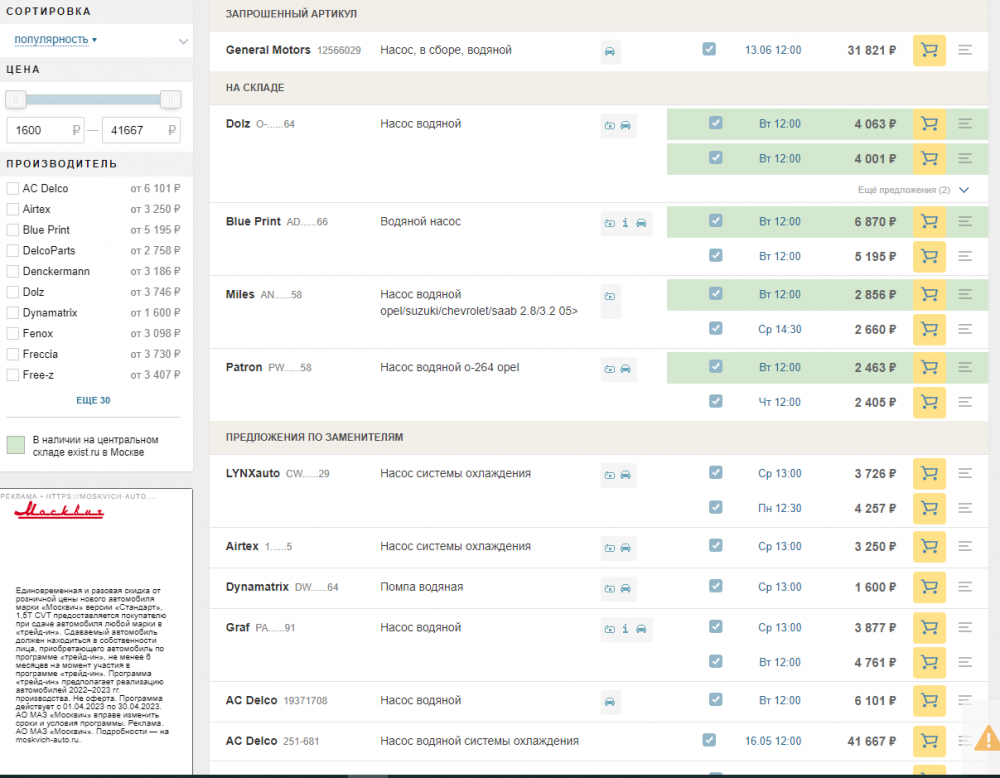Expand manufacturer list with ЕЩЕ 30
Image resolution: width=1000 pixels, height=778 pixels.
[x=93, y=400]
